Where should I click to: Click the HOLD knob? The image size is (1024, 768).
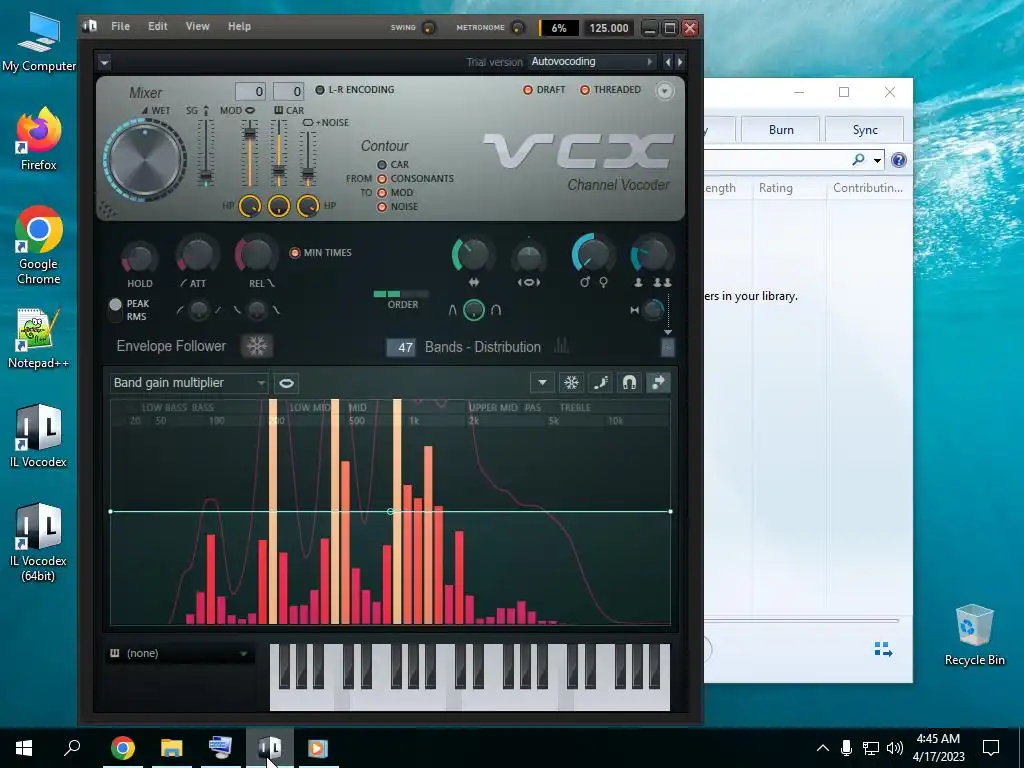pyautogui.click(x=140, y=257)
